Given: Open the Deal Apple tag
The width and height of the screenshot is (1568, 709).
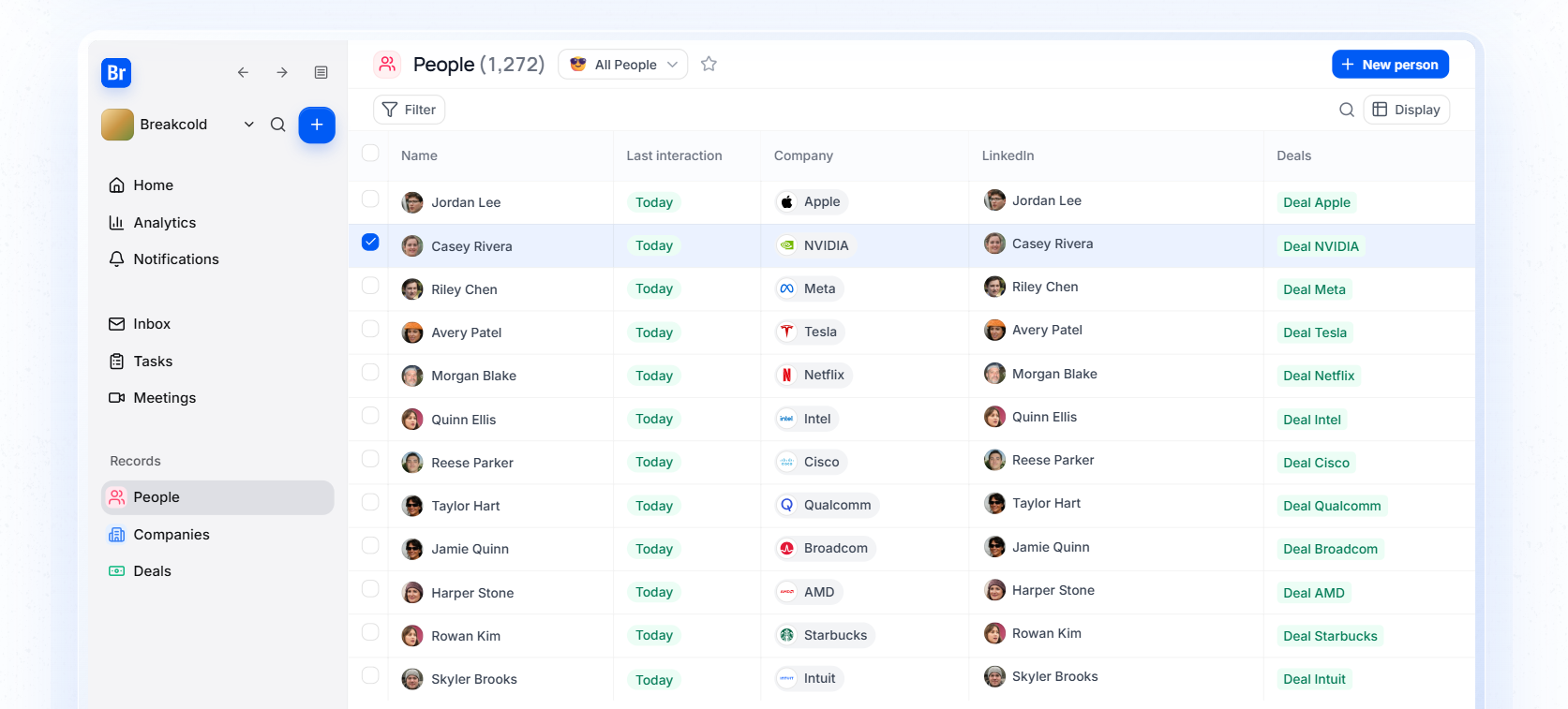Looking at the screenshot, I should tap(1317, 202).
